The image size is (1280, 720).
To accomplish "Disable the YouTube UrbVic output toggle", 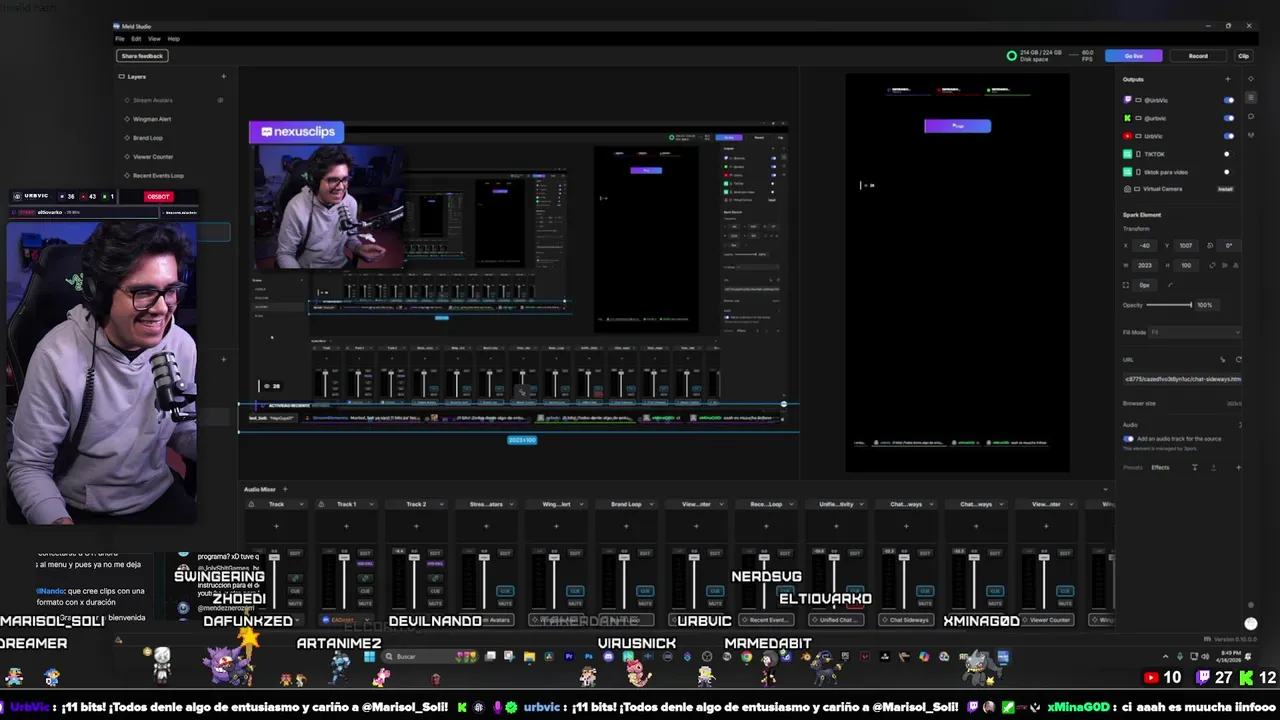I will click(x=1229, y=136).
